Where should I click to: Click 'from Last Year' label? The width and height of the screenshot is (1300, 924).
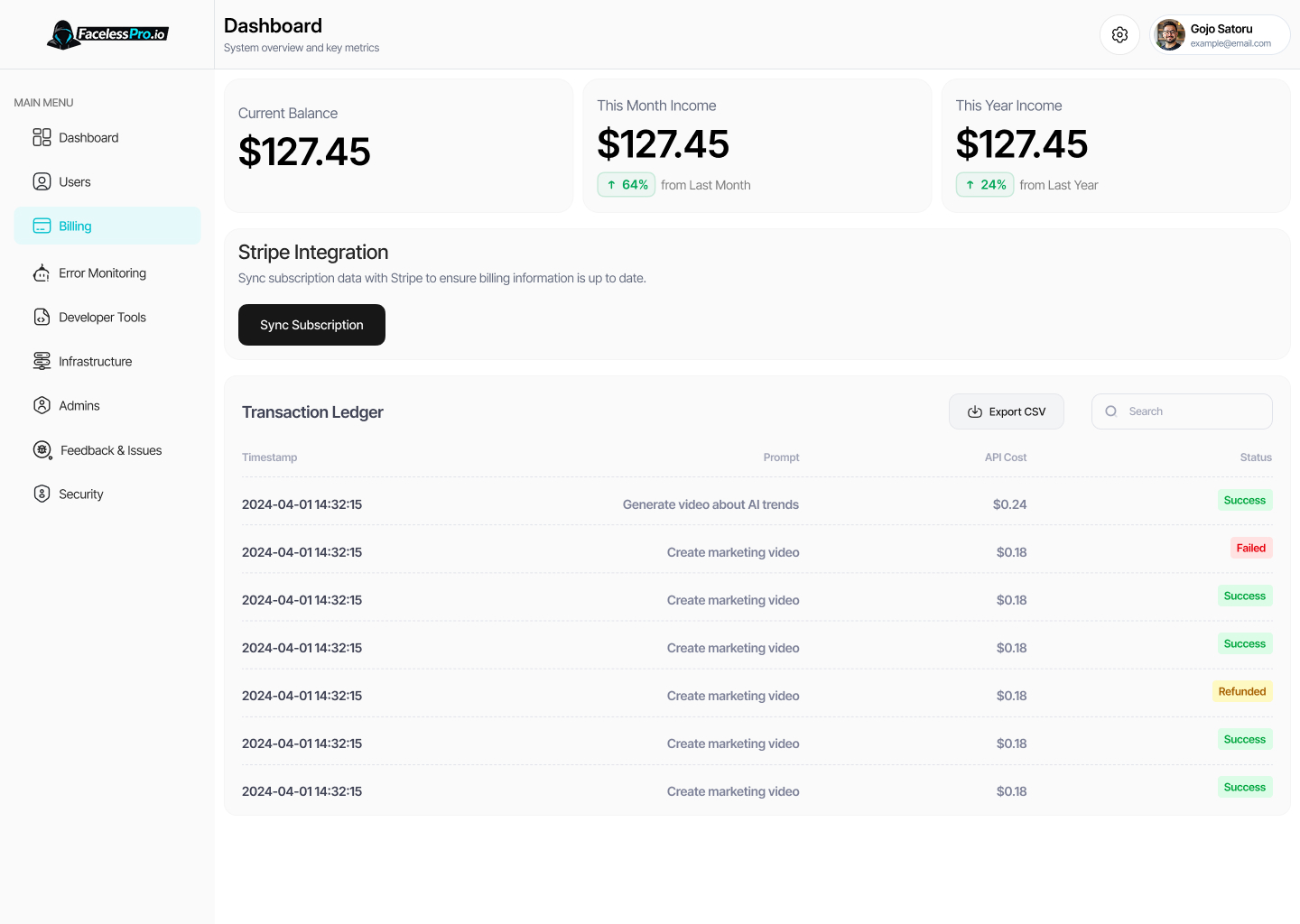(1059, 185)
